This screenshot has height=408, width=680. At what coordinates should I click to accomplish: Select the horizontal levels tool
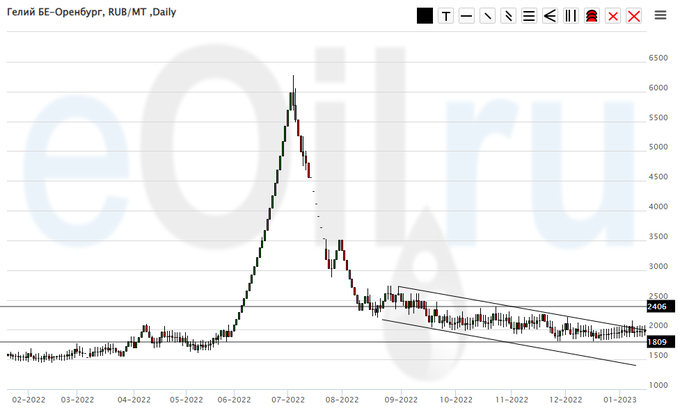coord(529,16)
